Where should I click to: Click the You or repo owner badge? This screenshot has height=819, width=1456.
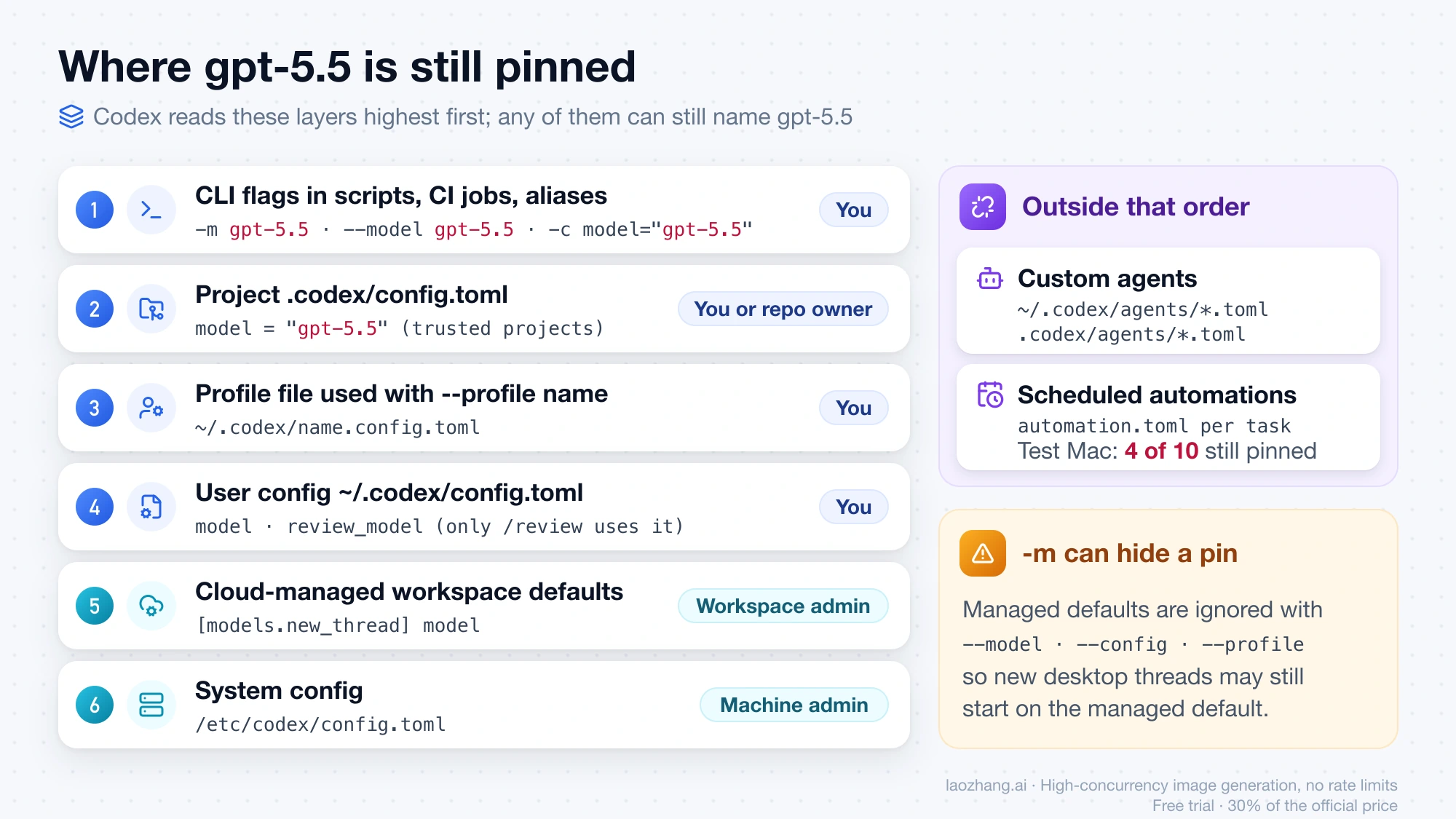[783, 309]
